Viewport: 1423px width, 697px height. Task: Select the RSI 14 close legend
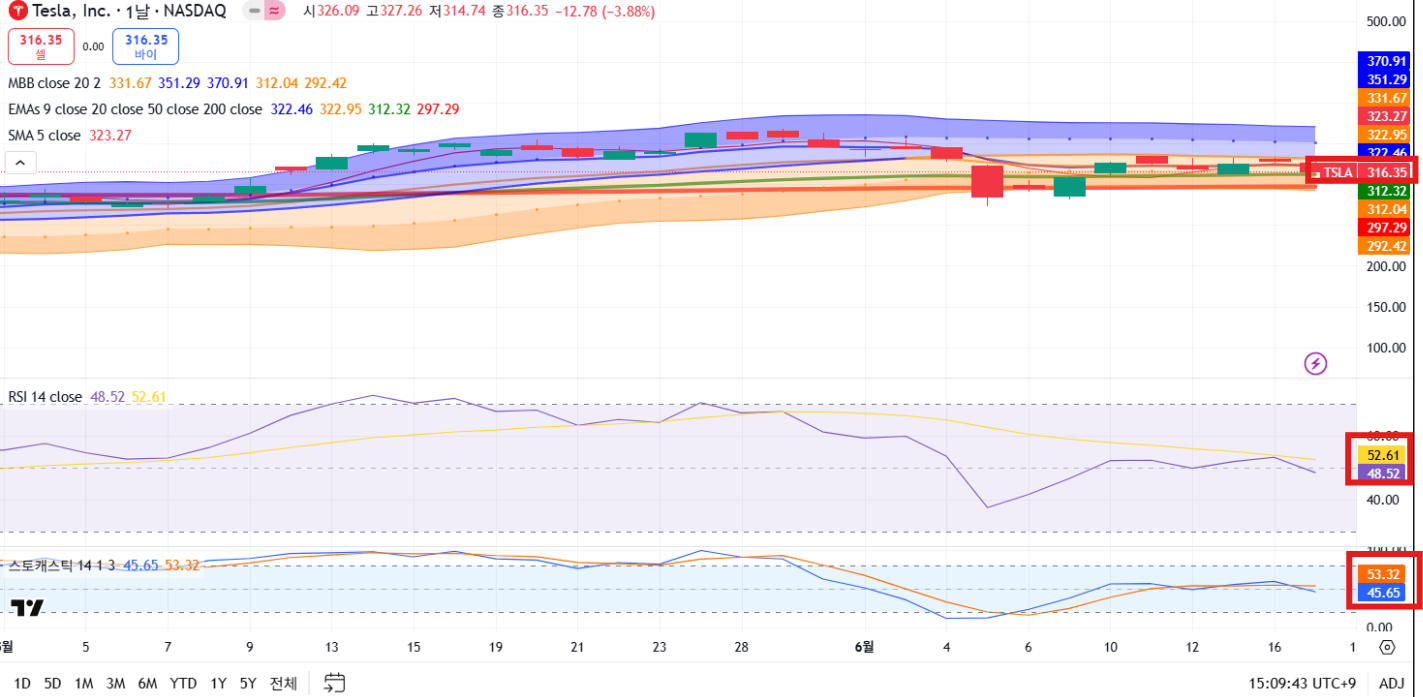tap(45, 397)
